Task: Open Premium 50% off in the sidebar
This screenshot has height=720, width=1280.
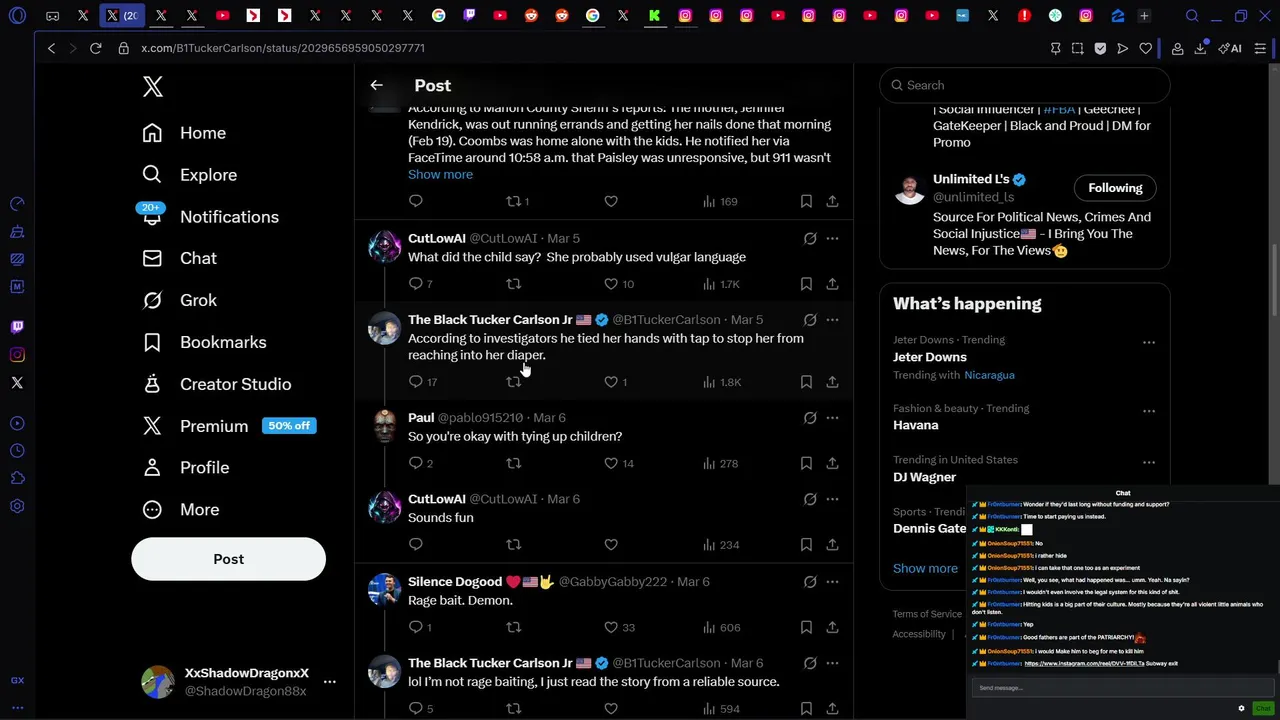Action: (x=229, y=426)
